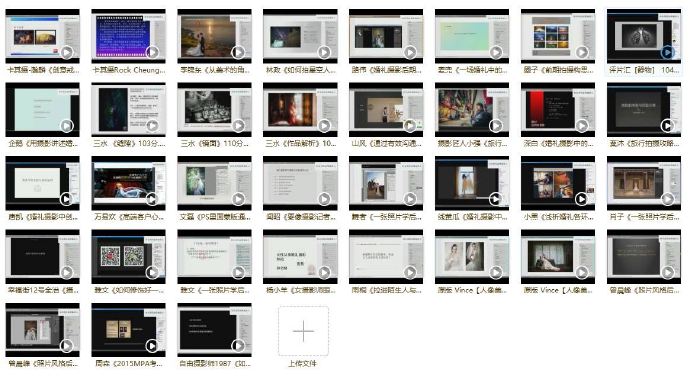Open the 三水《遮障》103分 video thumbnail
Image resolution: width=690 pixels, height=380 pixels.
[128, 110]
